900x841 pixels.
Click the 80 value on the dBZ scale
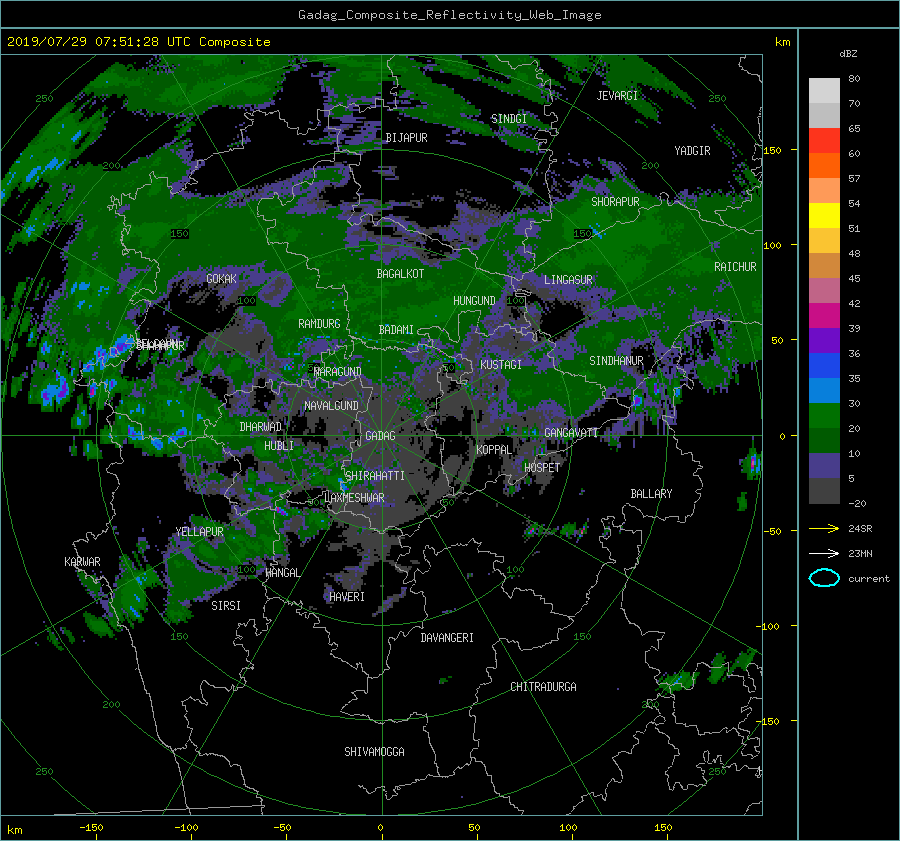coord(854,79)
